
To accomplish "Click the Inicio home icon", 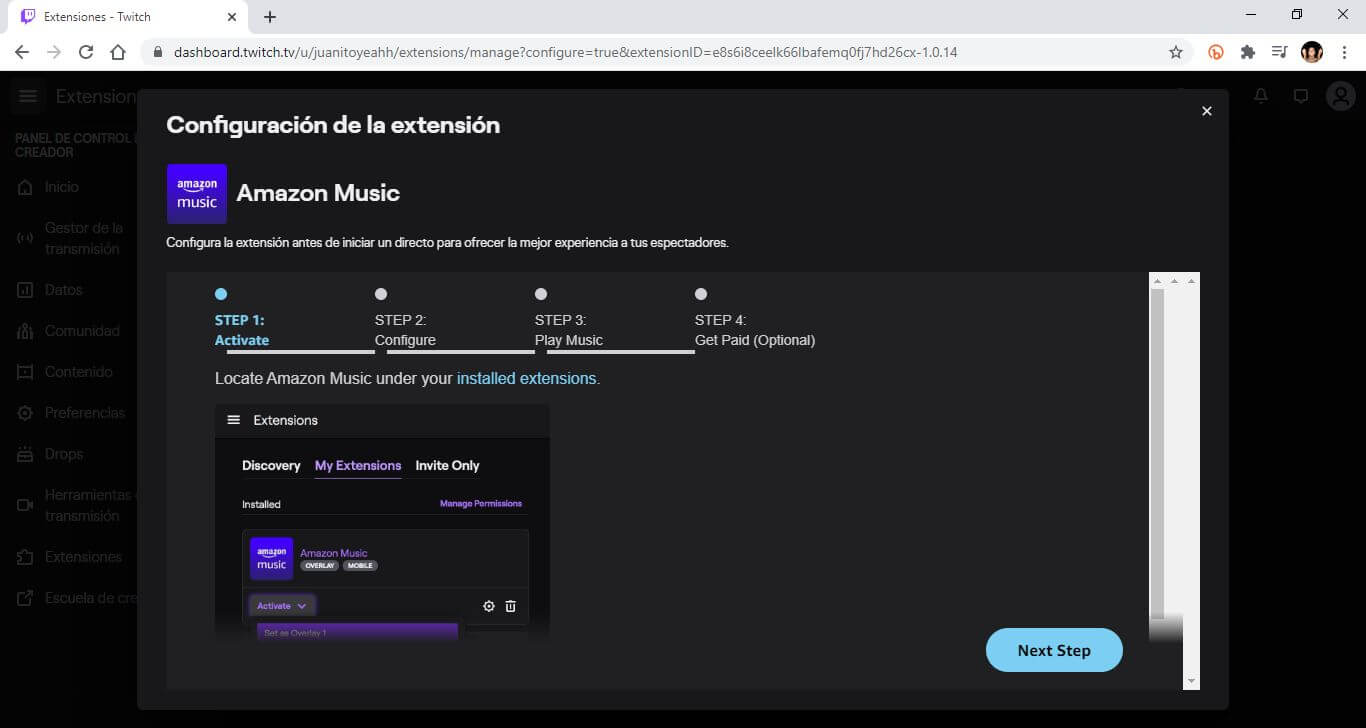I will click(x=25, y=188).
